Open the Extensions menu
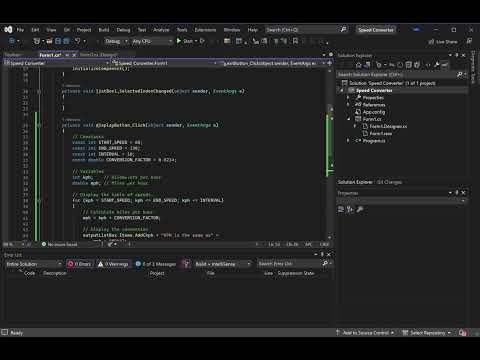The height and width of the screenshot is (360, 480). (x=205, y=30)
